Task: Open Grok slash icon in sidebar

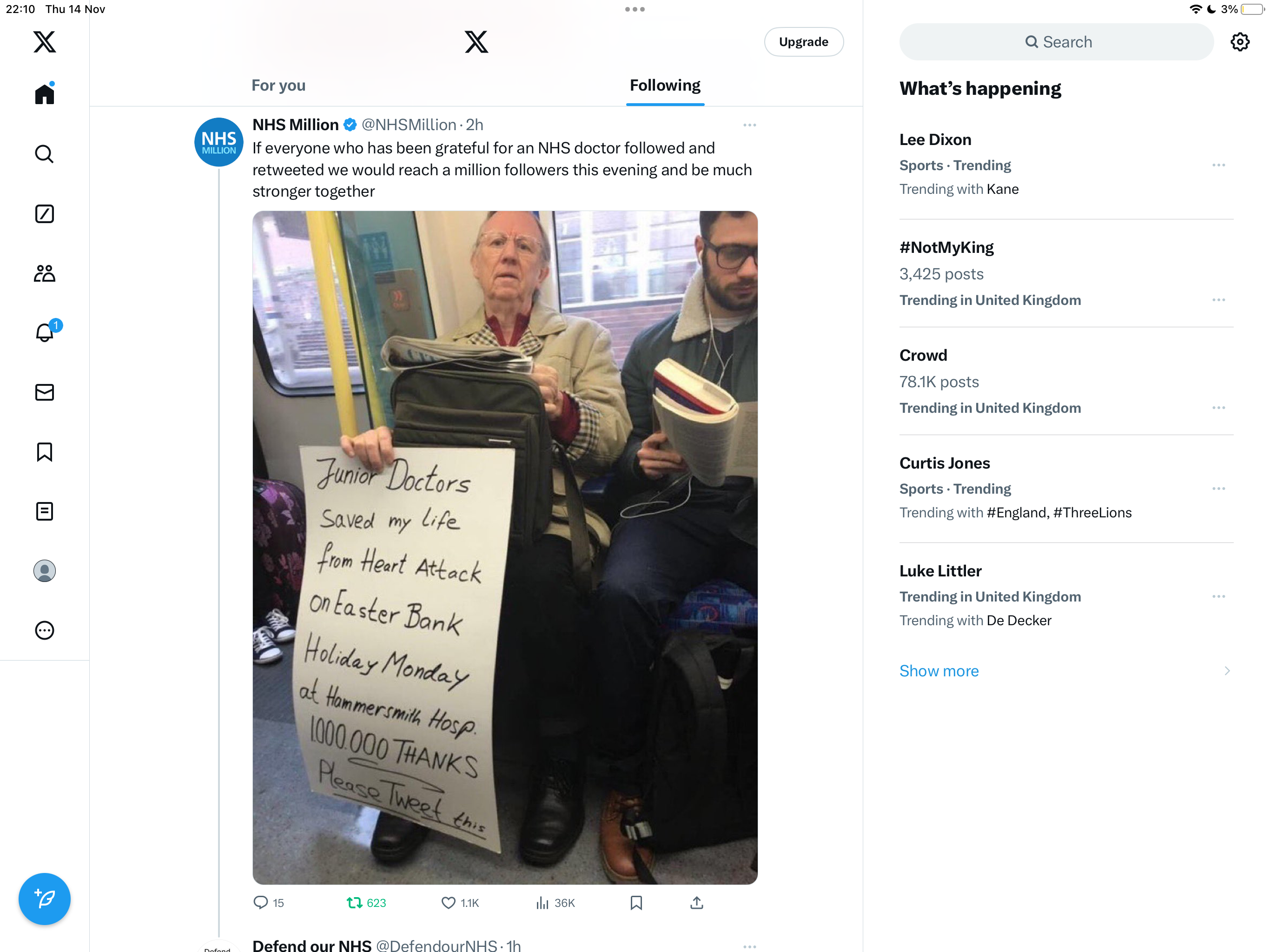Action: 45,214
